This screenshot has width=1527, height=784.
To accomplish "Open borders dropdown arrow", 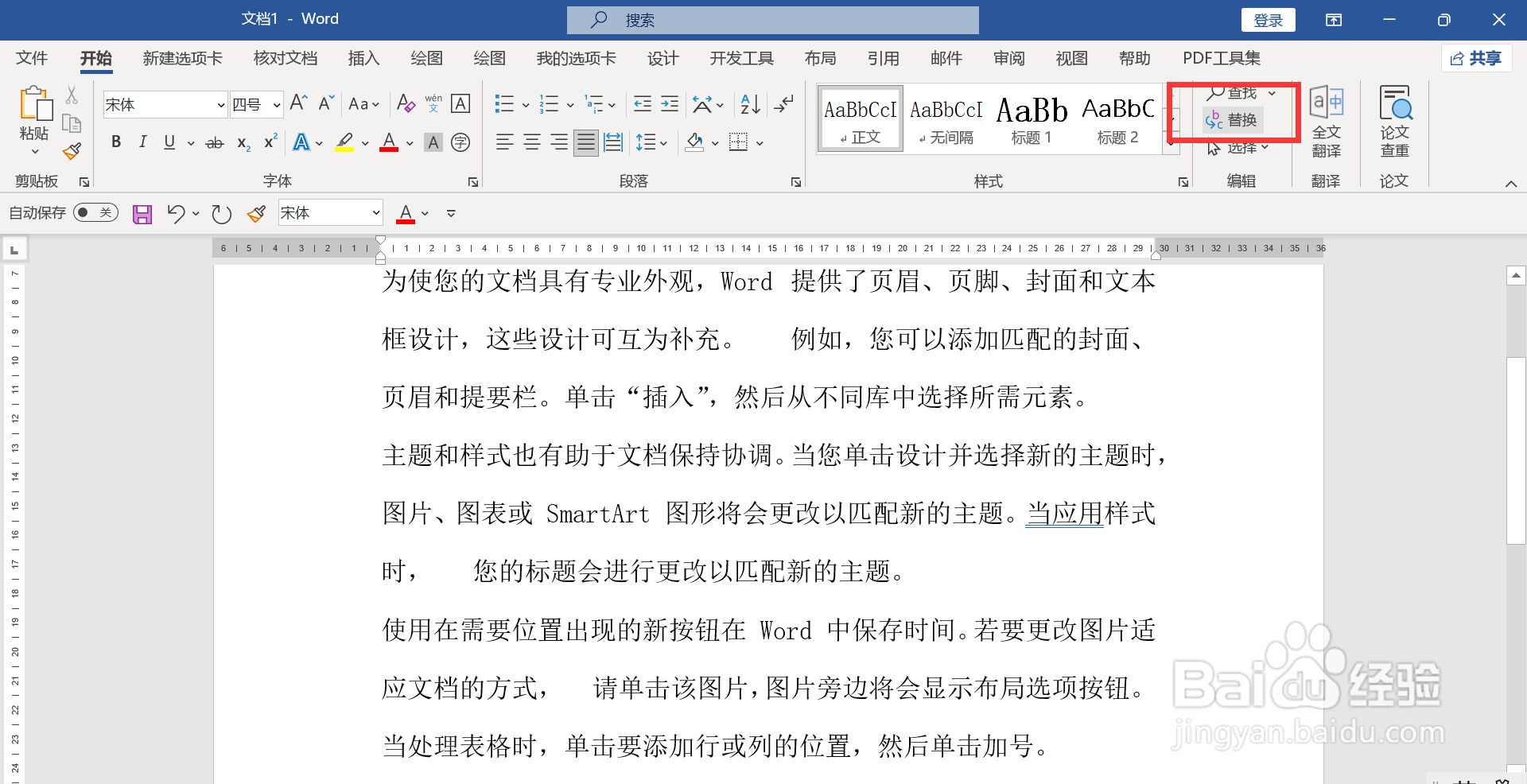I will click(760, 143).
